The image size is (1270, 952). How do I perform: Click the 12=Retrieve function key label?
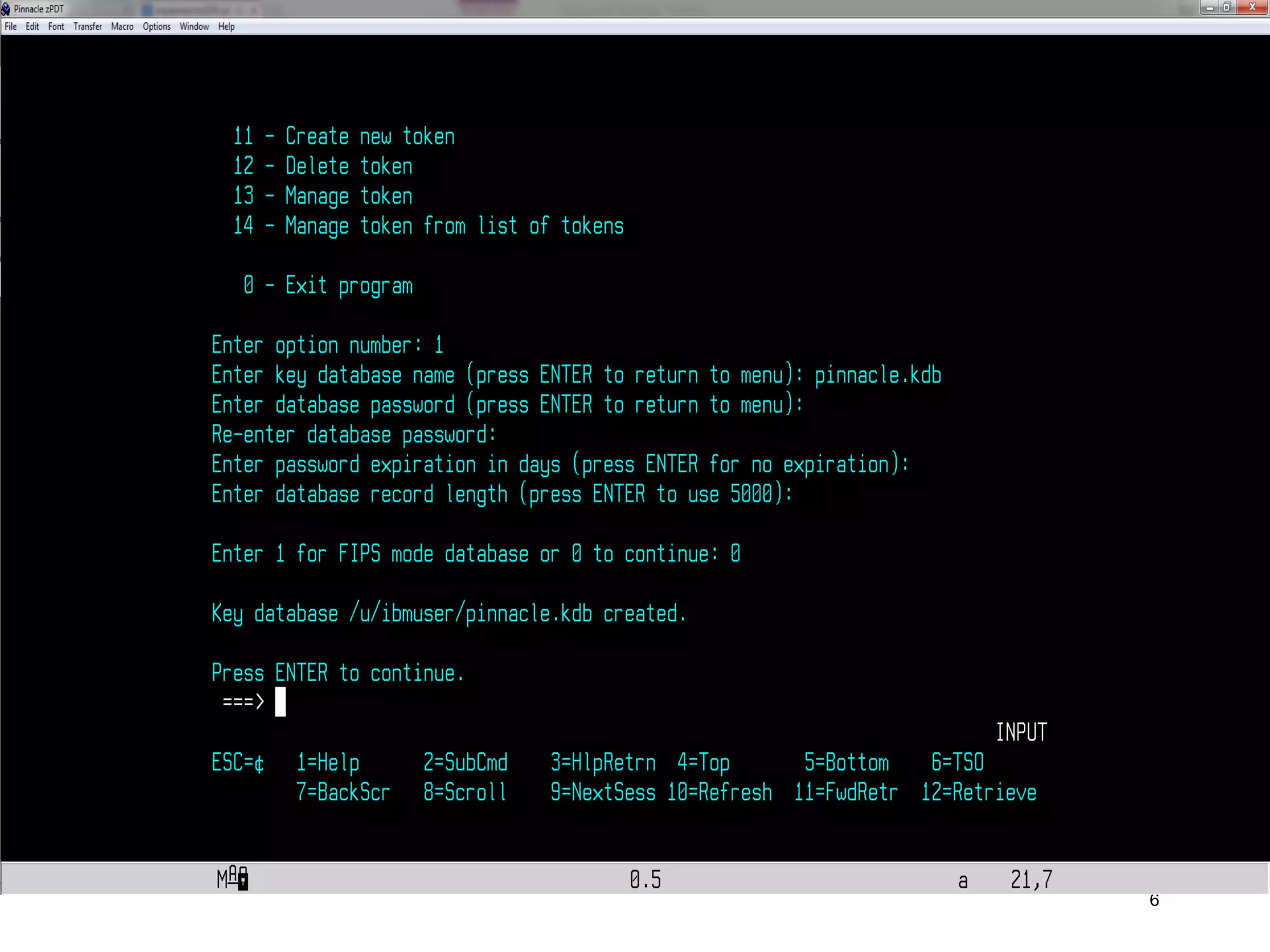(x=979, y=792)
